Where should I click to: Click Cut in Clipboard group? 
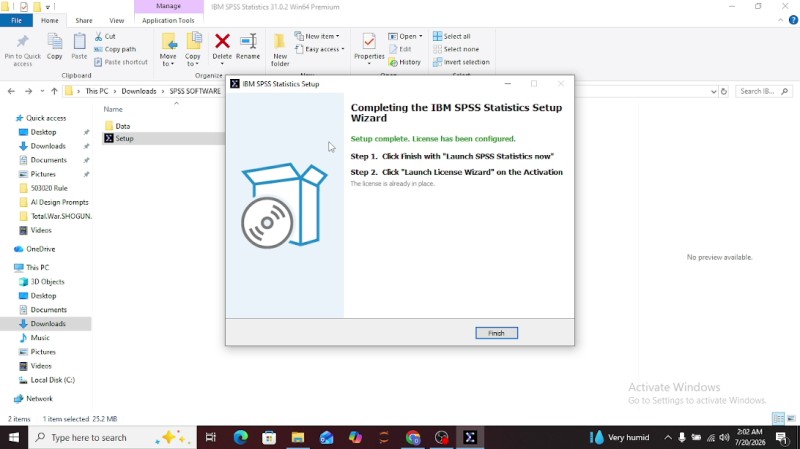[x=105, y=36]
